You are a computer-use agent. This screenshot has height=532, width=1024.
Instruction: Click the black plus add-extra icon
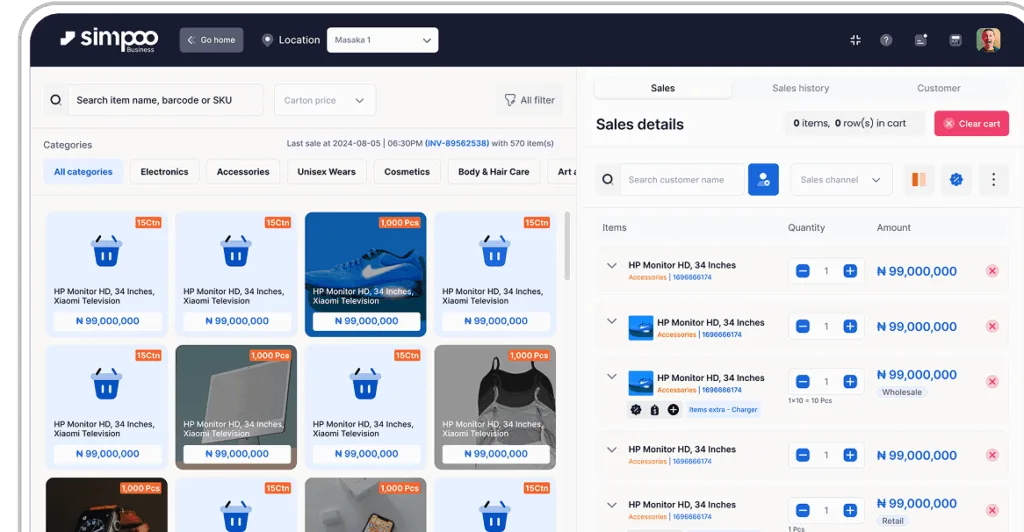(x=673, y=410)
